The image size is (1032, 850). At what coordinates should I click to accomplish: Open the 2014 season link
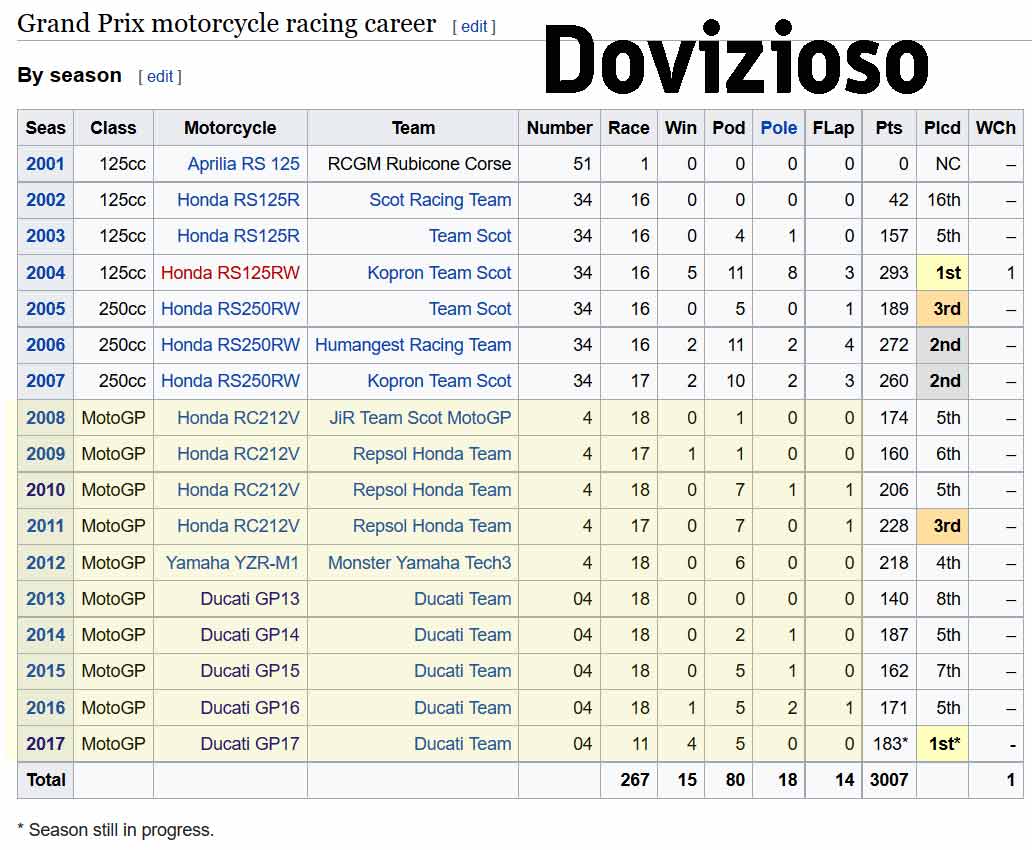click(x=45, y=635)
